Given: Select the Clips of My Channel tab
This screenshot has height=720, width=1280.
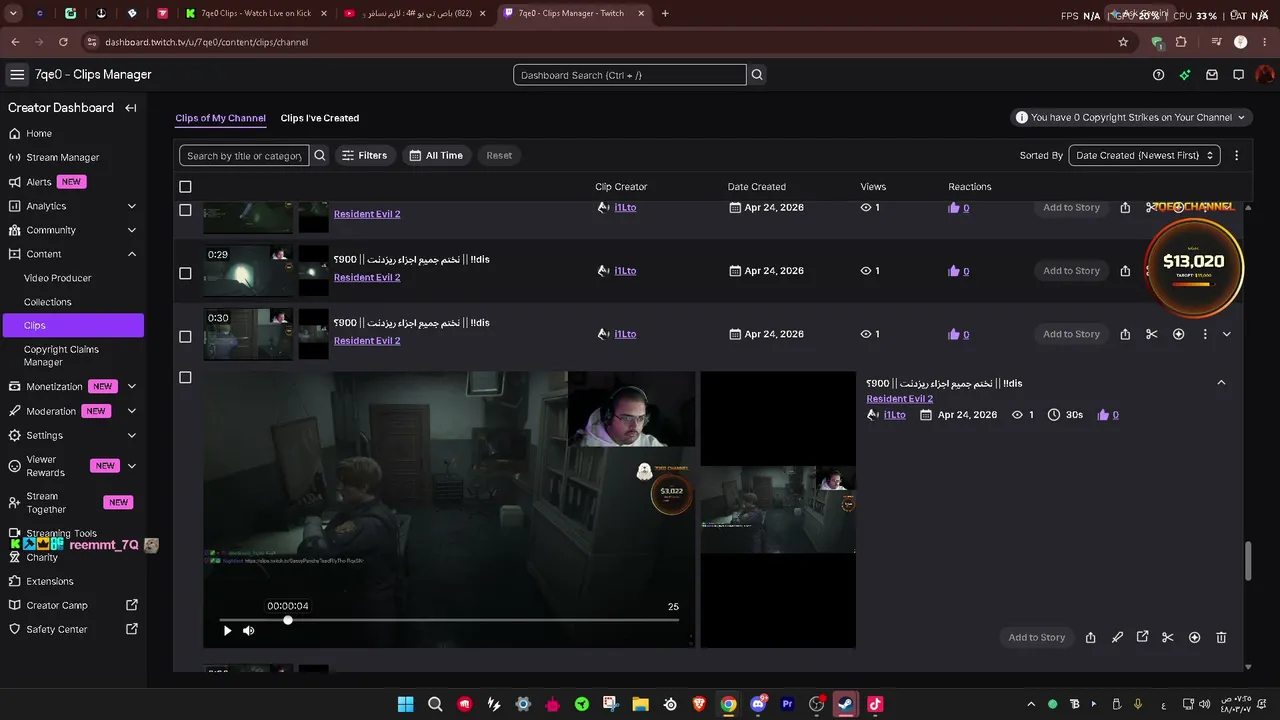Looking at the screenshot, I should tap(220, 118).
